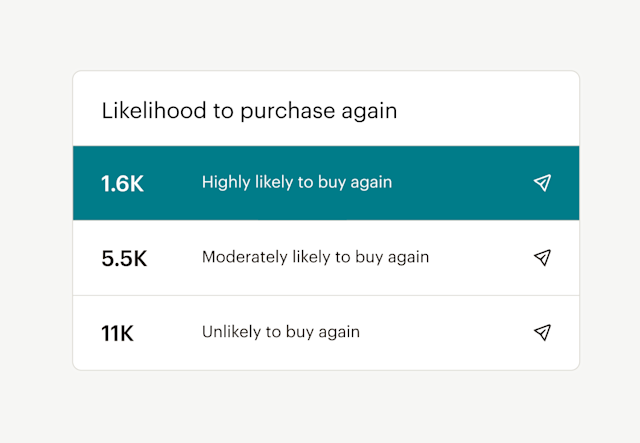This screenshot has height=443, width=640.
Task: Click the send icon for Moderately likely segment
Action: click(x=542, y=258)
